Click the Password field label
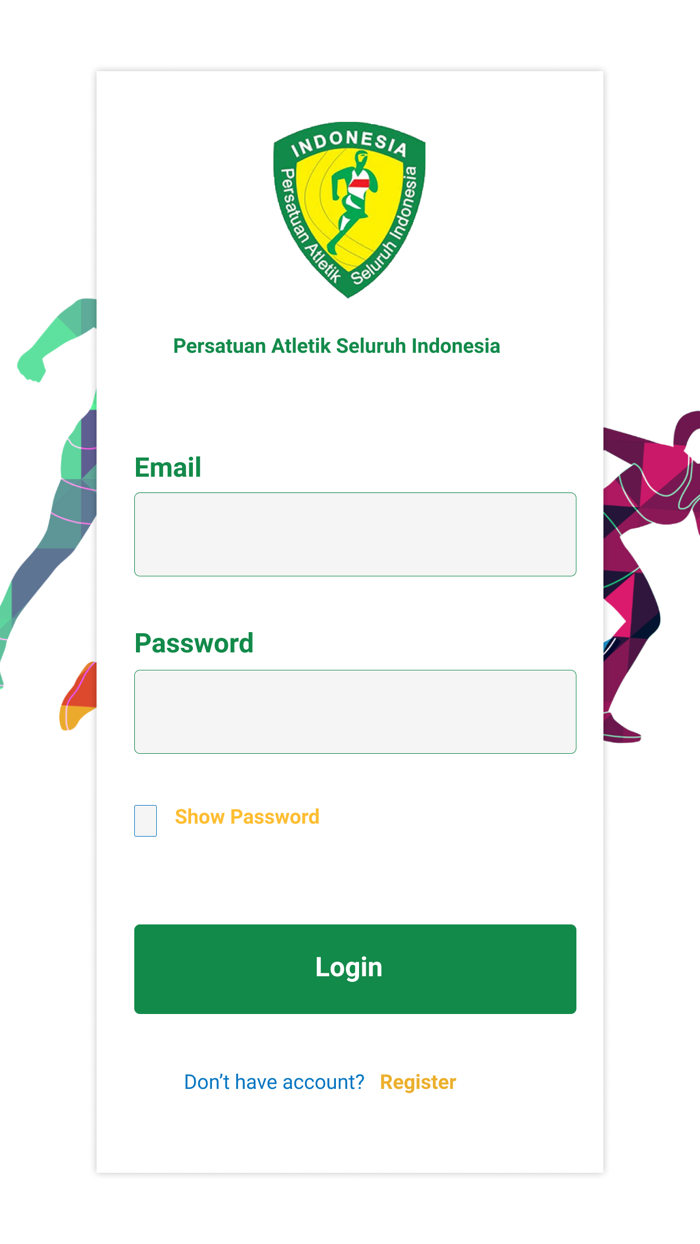700x1244 pixels. 193,643
